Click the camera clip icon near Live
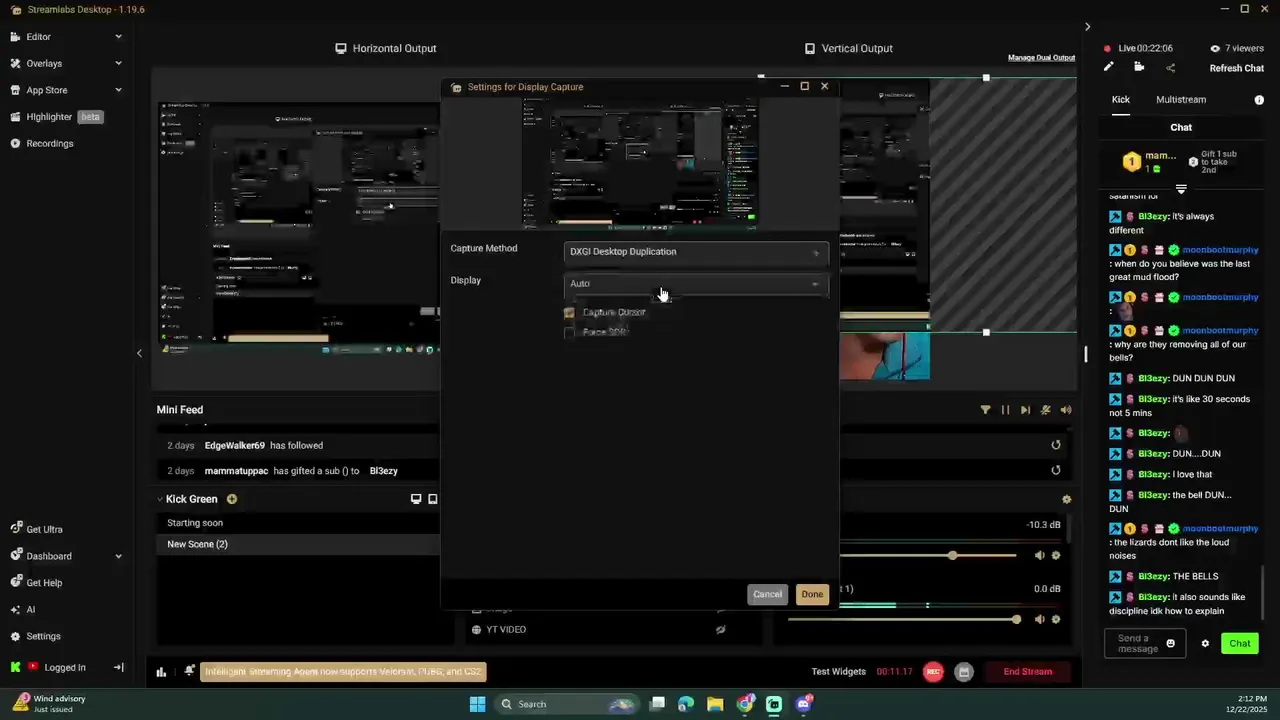The height and width of the screenshot is (720, 1280). [1139, 67]
